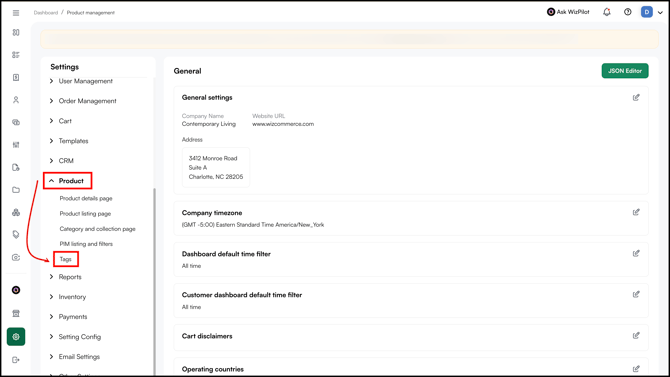Edit Dashboard default time filter
The image size is (670, 377).
636,253
